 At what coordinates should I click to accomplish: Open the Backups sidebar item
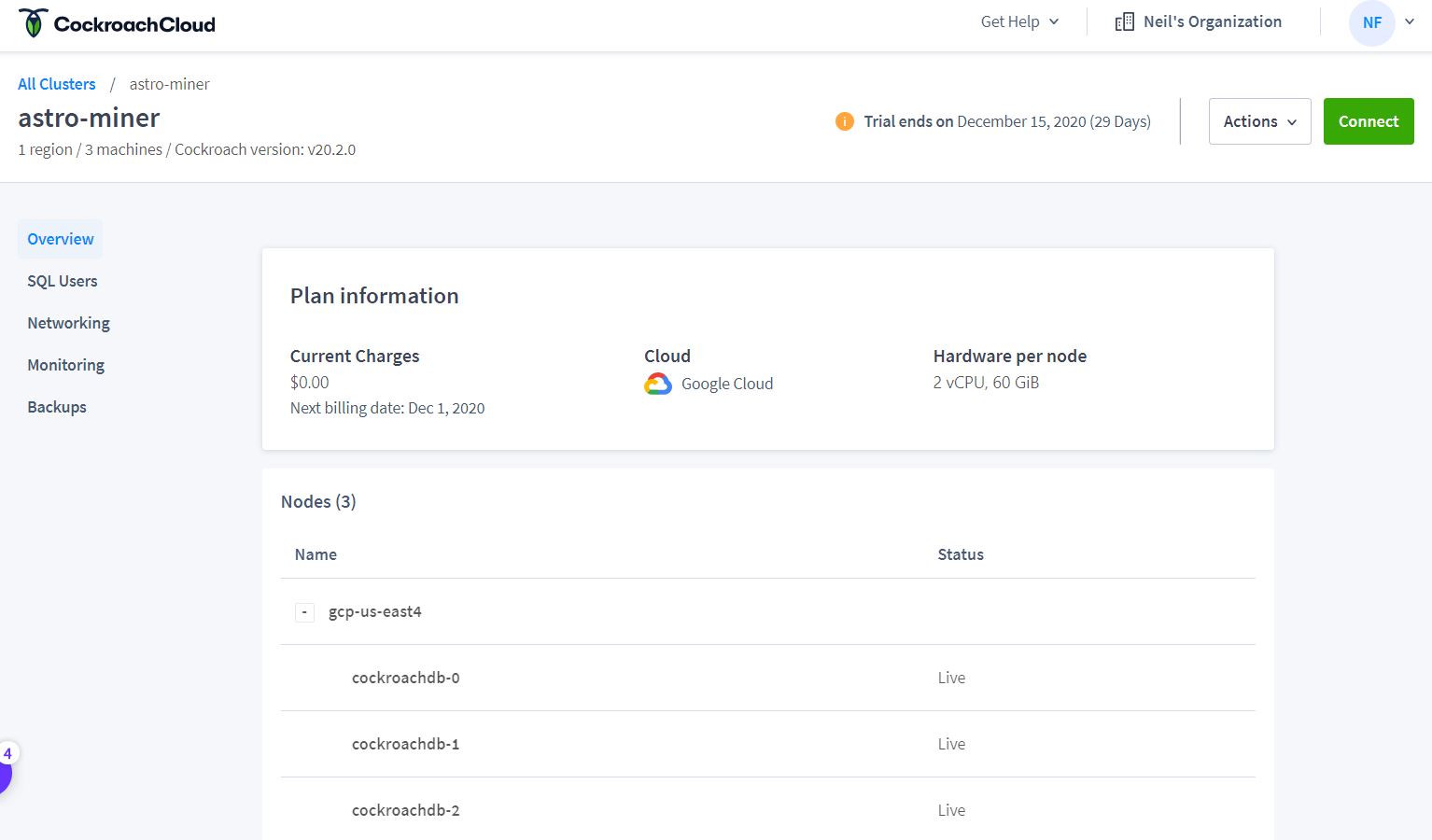(57, 407)
